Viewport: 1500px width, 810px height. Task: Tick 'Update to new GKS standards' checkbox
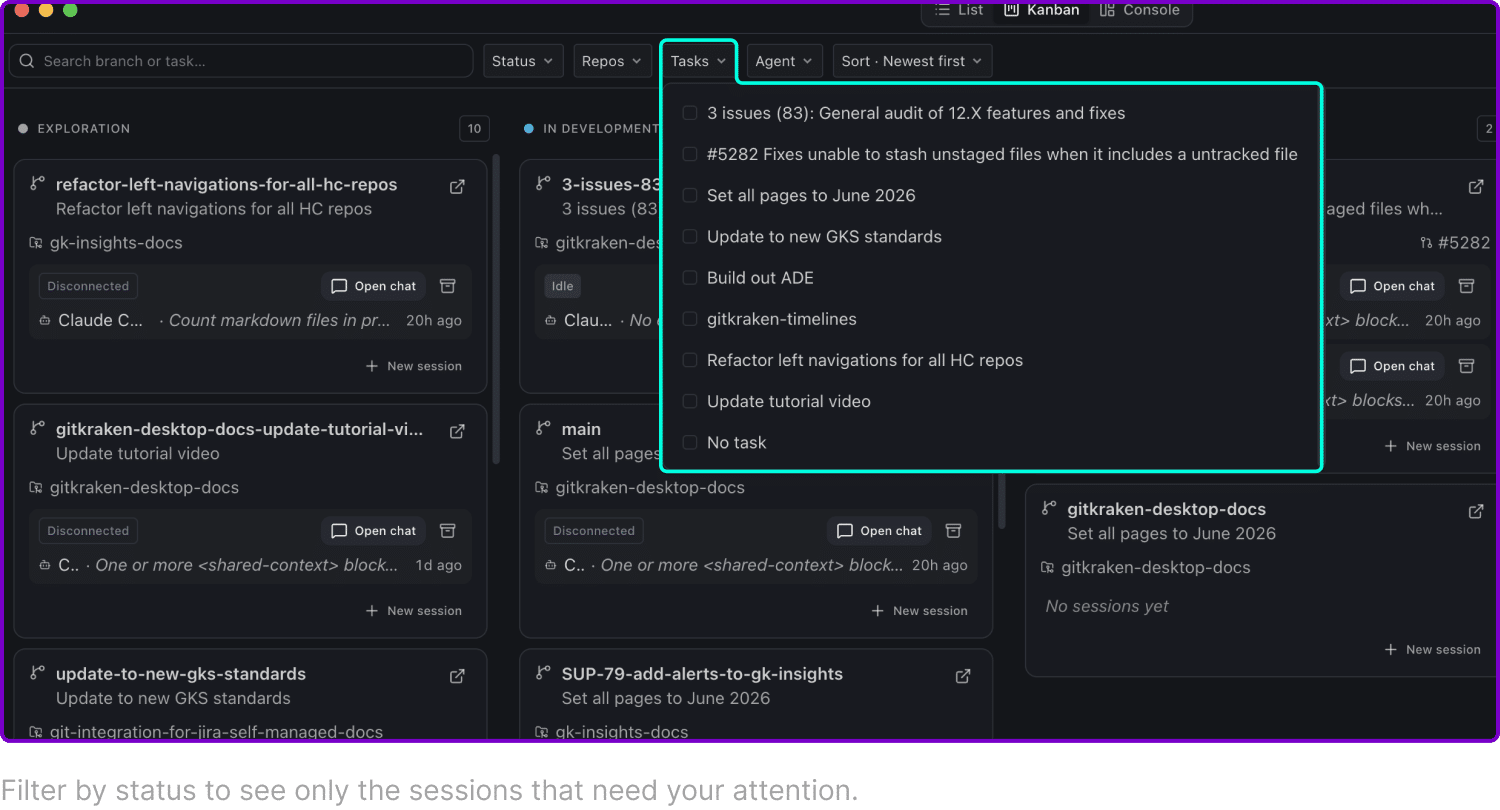690,237
